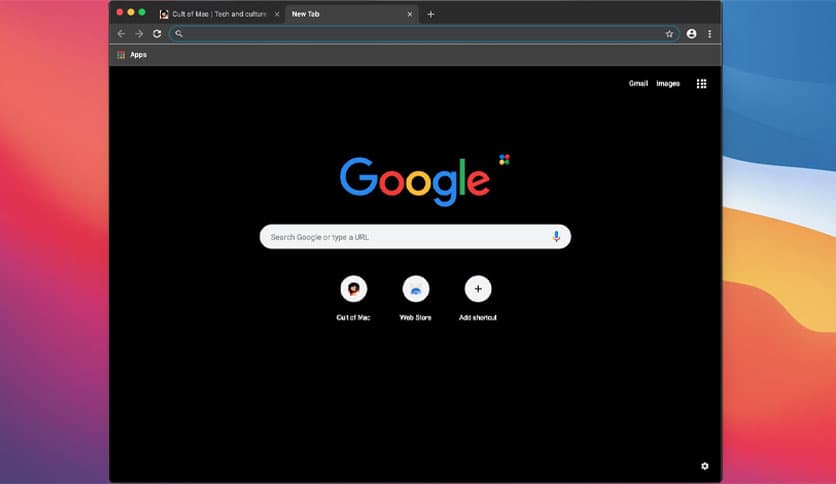
Task: Start voice search with the microphone
Action: [556, 237]
